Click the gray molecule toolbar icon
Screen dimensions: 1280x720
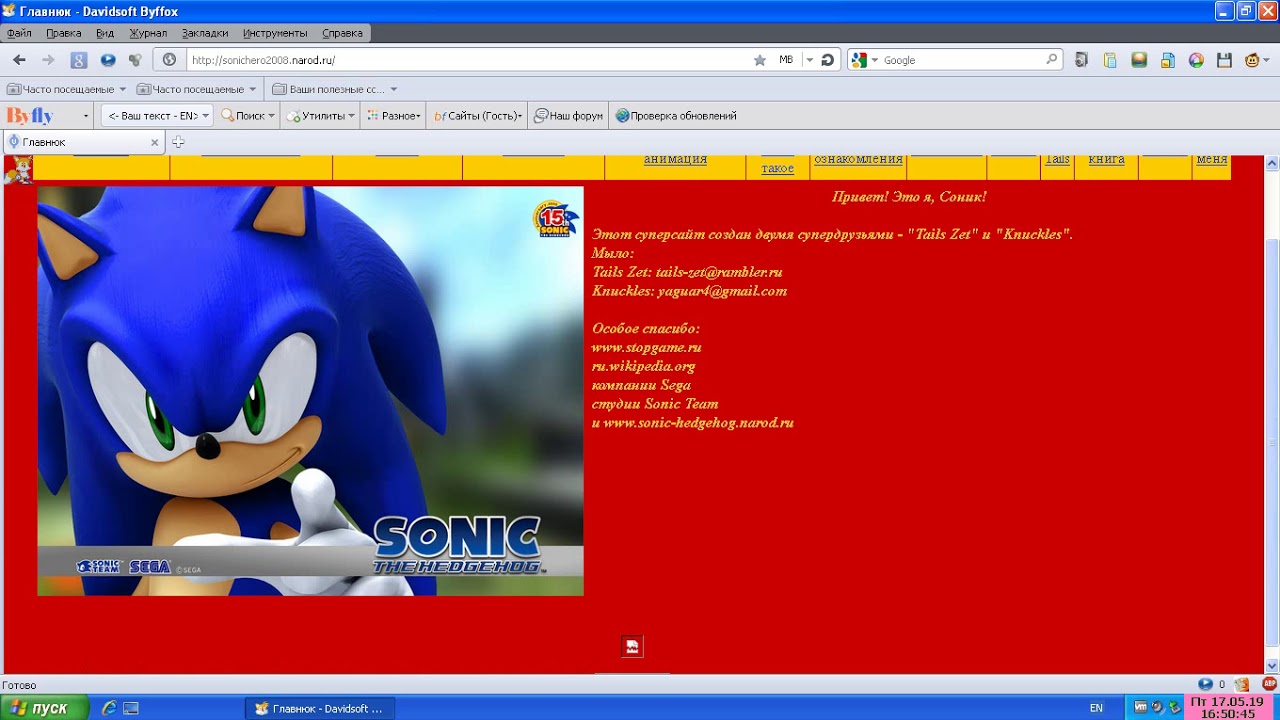point(135,60)
